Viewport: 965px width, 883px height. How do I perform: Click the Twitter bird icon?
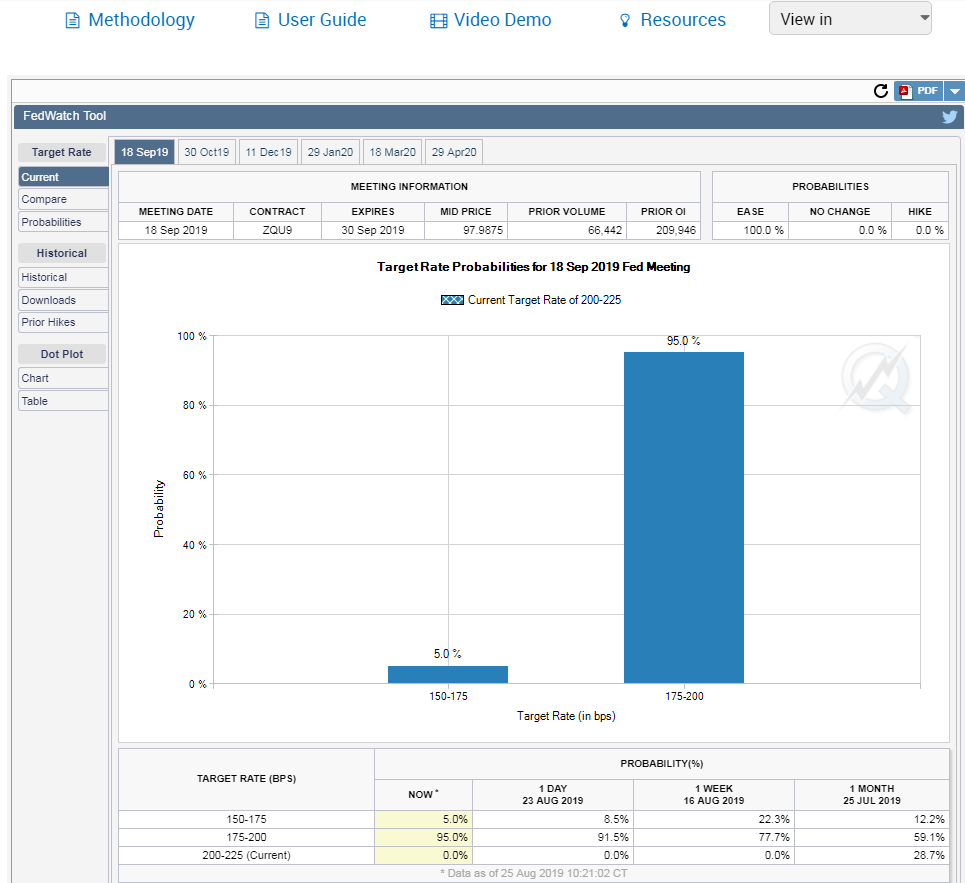(x=950, y=116)
